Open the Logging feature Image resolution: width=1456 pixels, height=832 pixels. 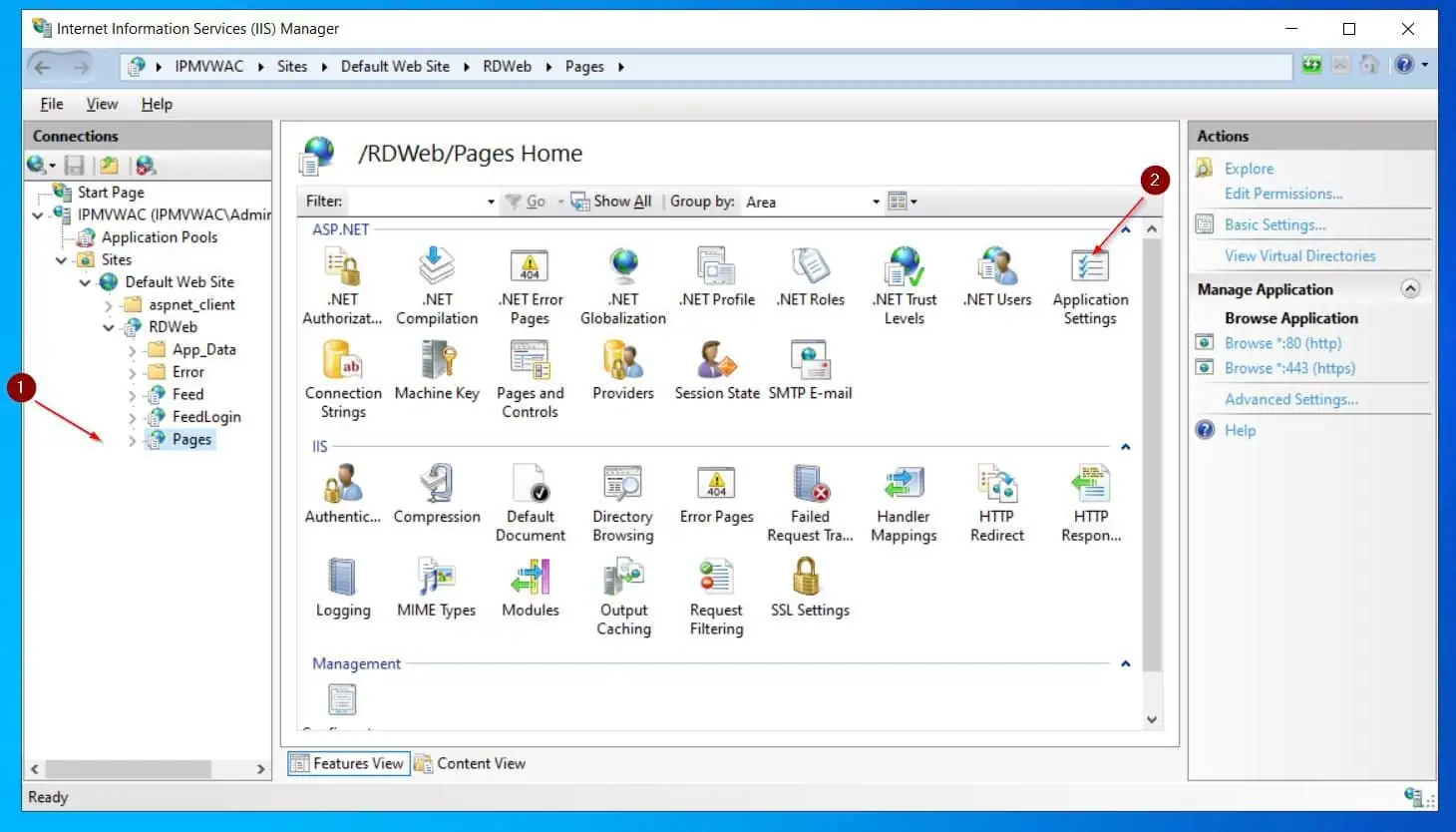coord(343,588)
